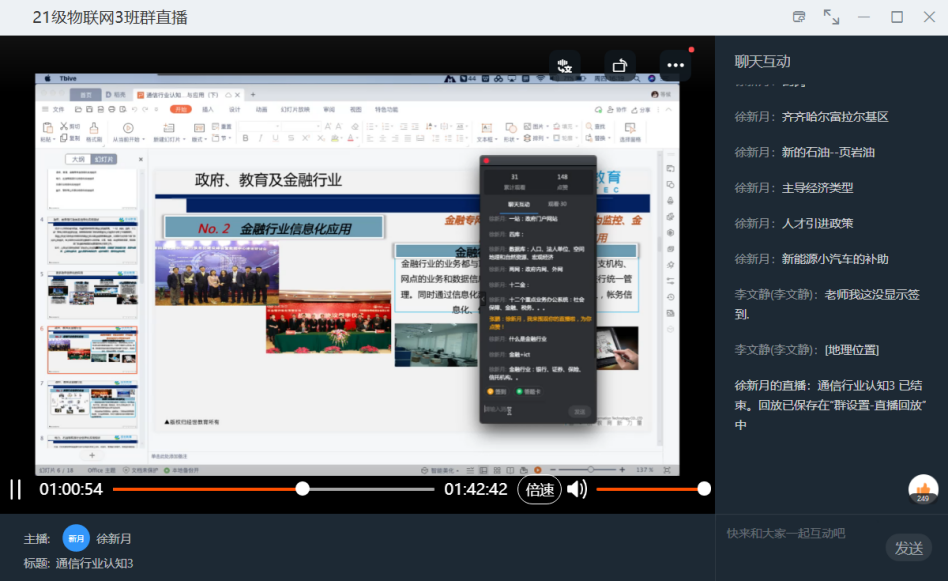Screen dimensions: 948x581
Task: Click the video progress slider handle
Action: tap(302, 489)
